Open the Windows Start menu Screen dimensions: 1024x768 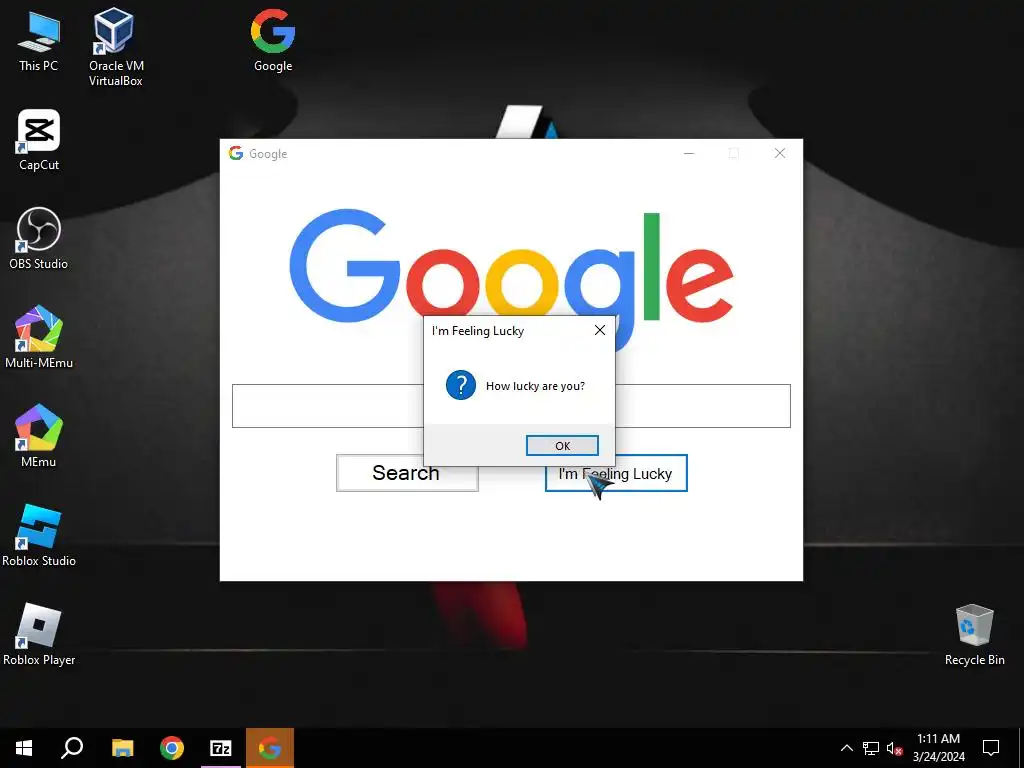(x=24, y=748)
